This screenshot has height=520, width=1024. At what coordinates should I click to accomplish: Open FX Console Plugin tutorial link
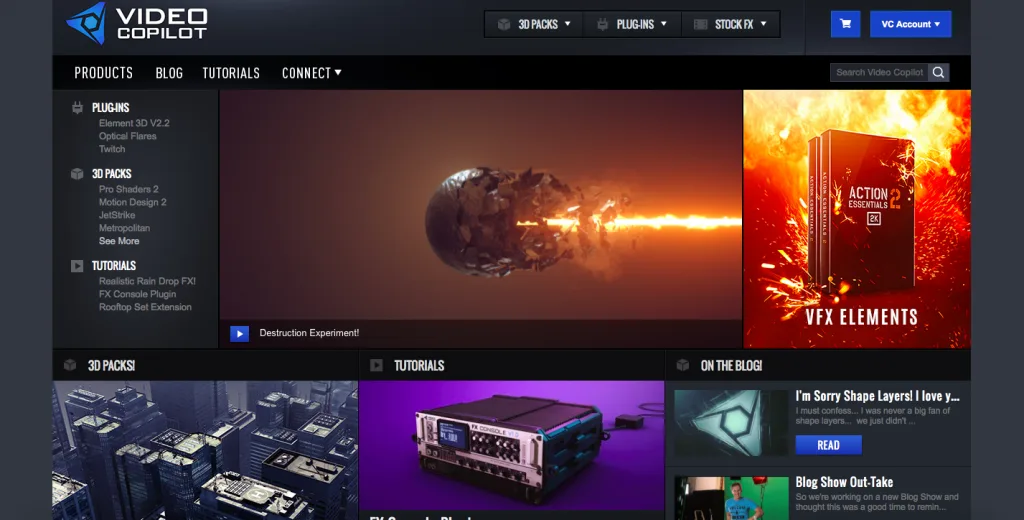click(137, 294)
